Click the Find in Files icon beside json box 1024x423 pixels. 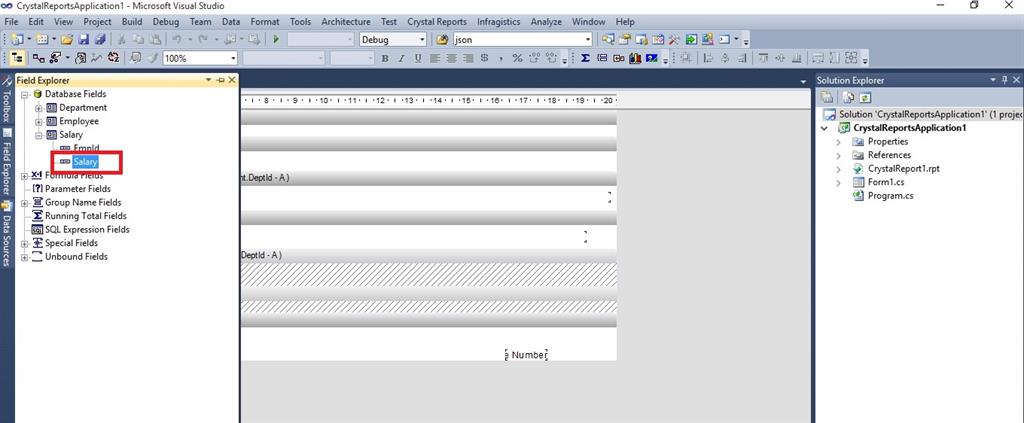pyautogui.click(x=443, y=39)
